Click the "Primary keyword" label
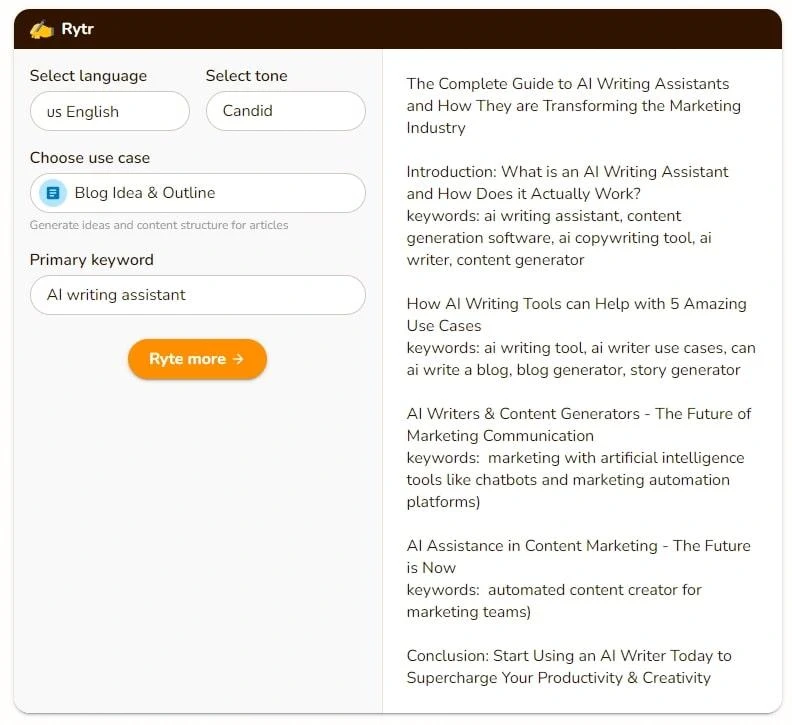 pyautogui.click(x=92, y=260)
